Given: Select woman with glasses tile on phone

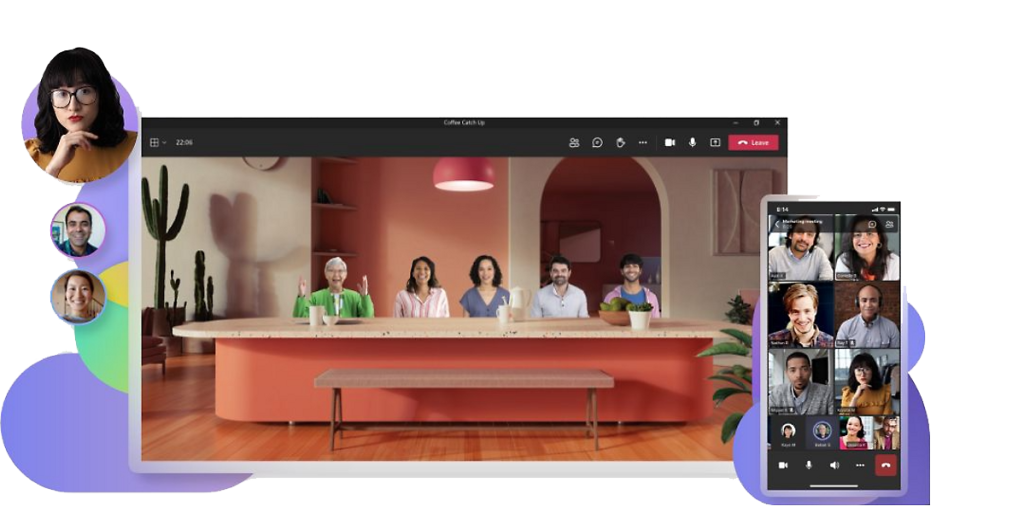Looking at the screenshot, I should pos(867,381).
